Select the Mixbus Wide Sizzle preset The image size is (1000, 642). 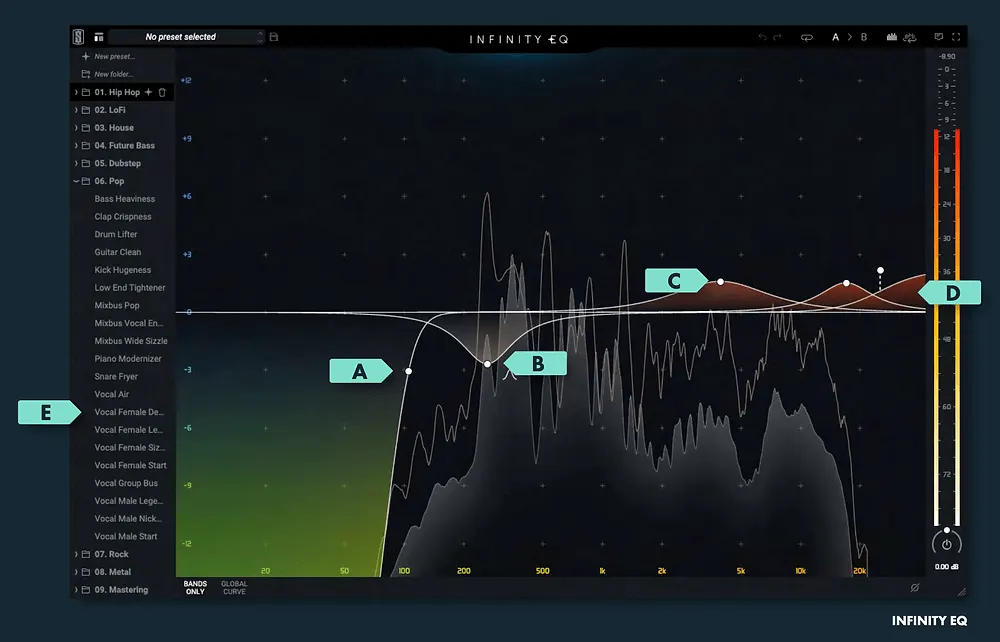point(131,341)
